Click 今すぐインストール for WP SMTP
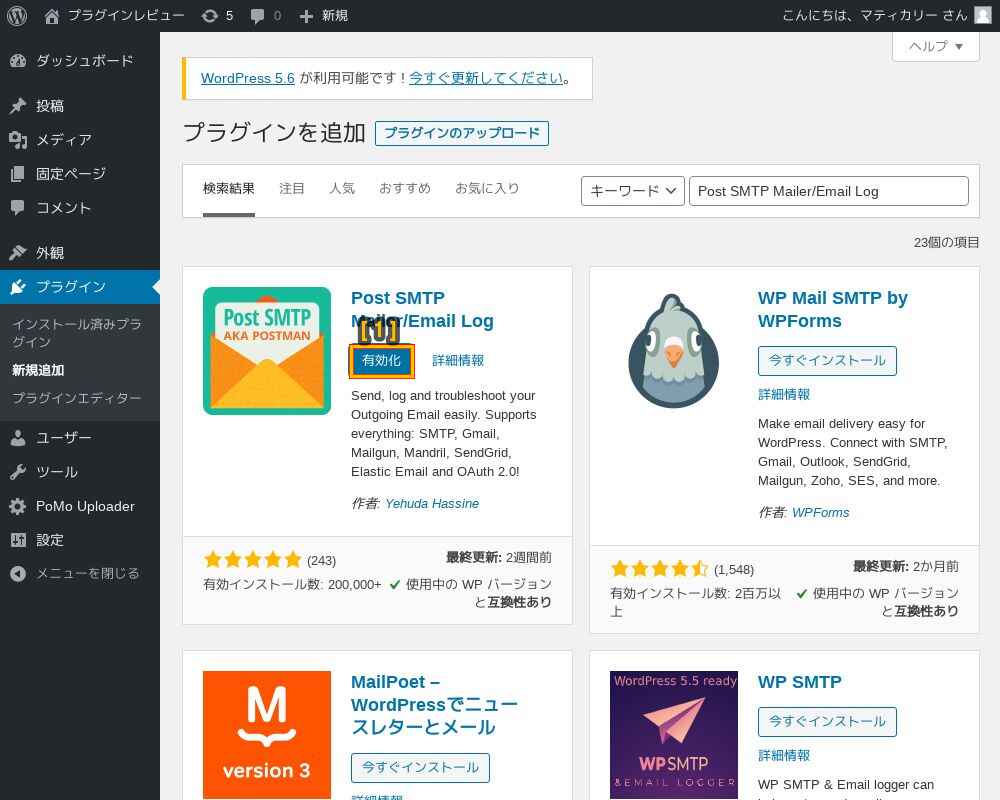Image resolution: width=1000 pixels, height=800 pixels. (827, 722)
